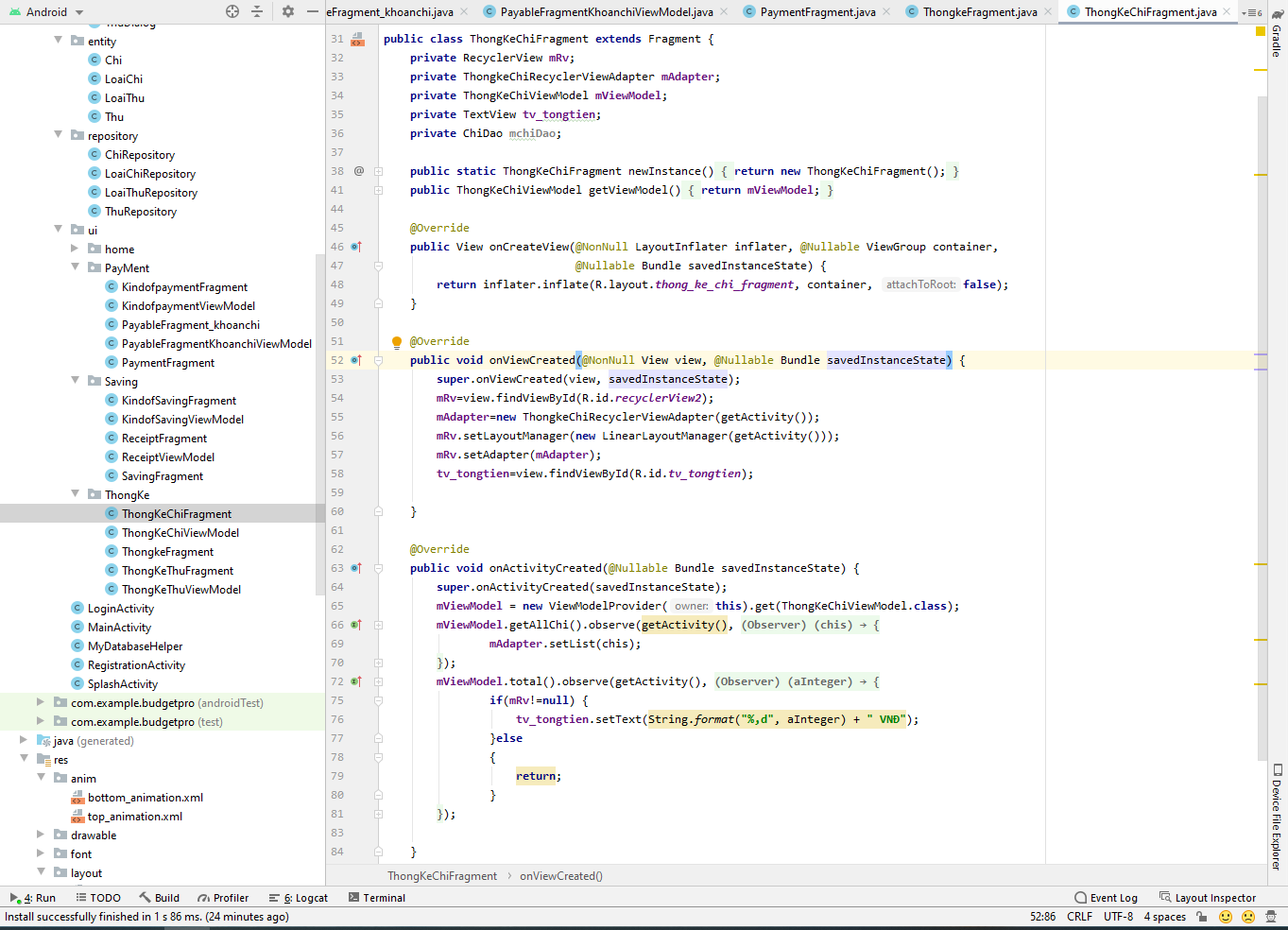Expand the drawable resource folder
The height and width of the screenshot is (930, 1288).
41,835
